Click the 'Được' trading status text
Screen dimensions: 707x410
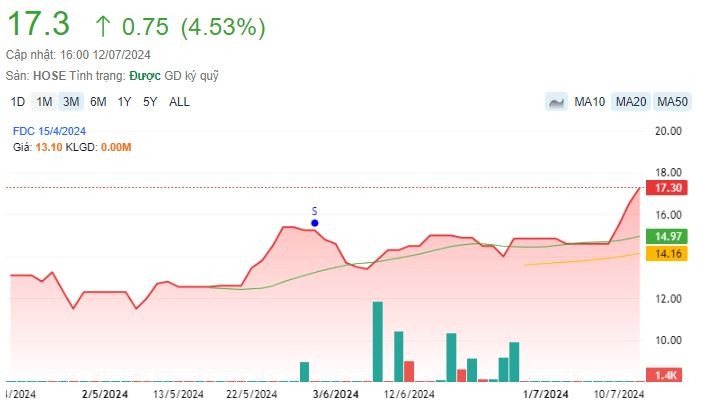click(144, 76)
